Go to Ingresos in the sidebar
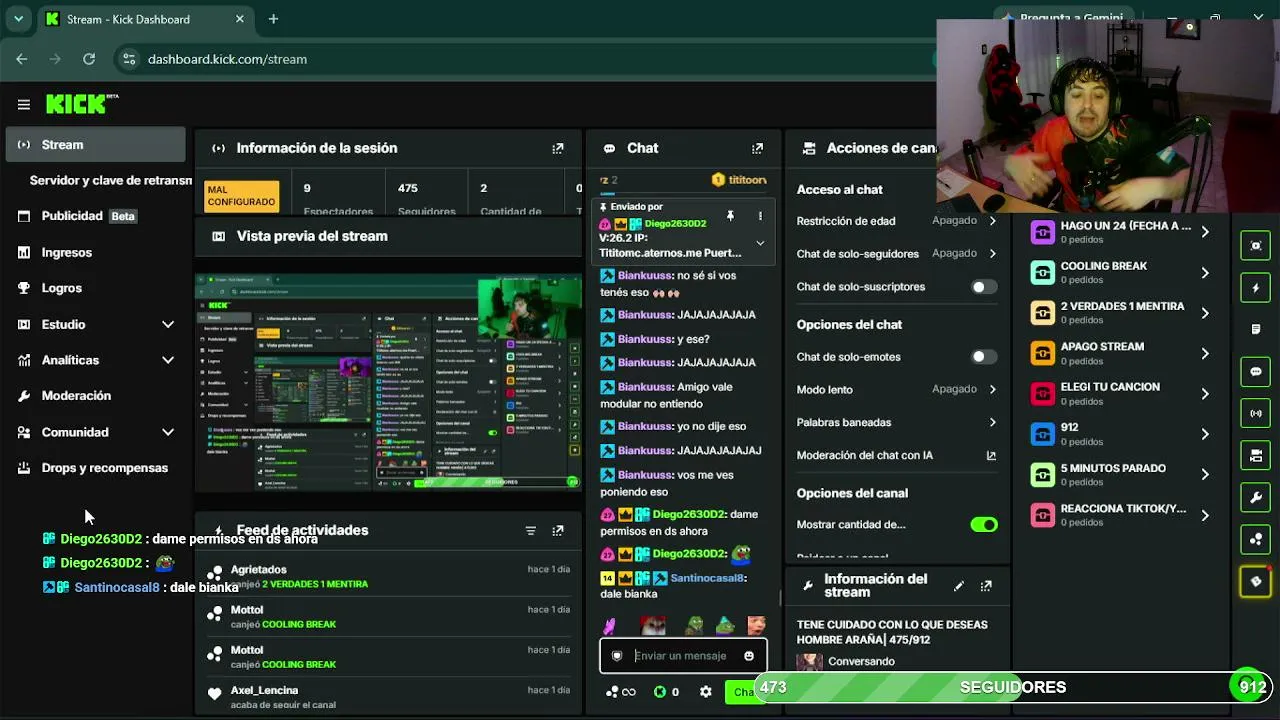This screenshot has width=1280, height=720. point(96,253)
